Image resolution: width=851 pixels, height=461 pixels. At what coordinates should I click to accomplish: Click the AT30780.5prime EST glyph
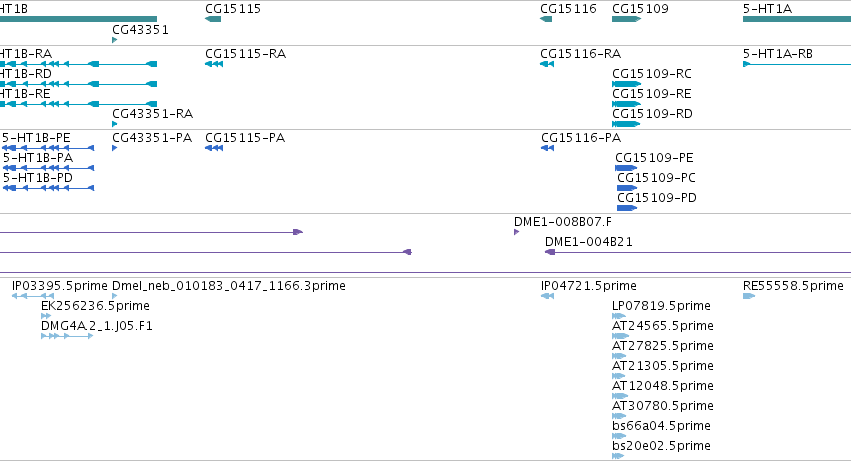[619, 417]
